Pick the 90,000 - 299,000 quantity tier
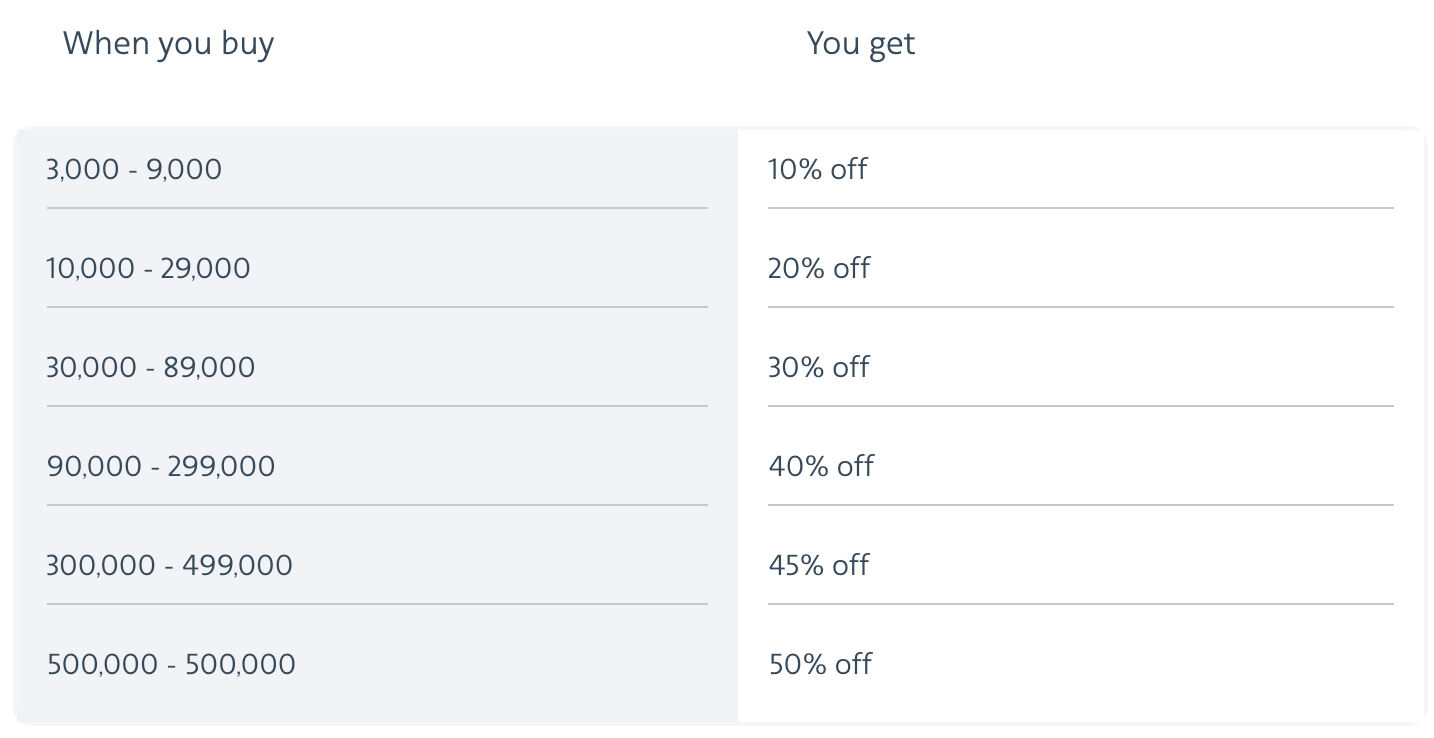 click(x=160, y=466)
